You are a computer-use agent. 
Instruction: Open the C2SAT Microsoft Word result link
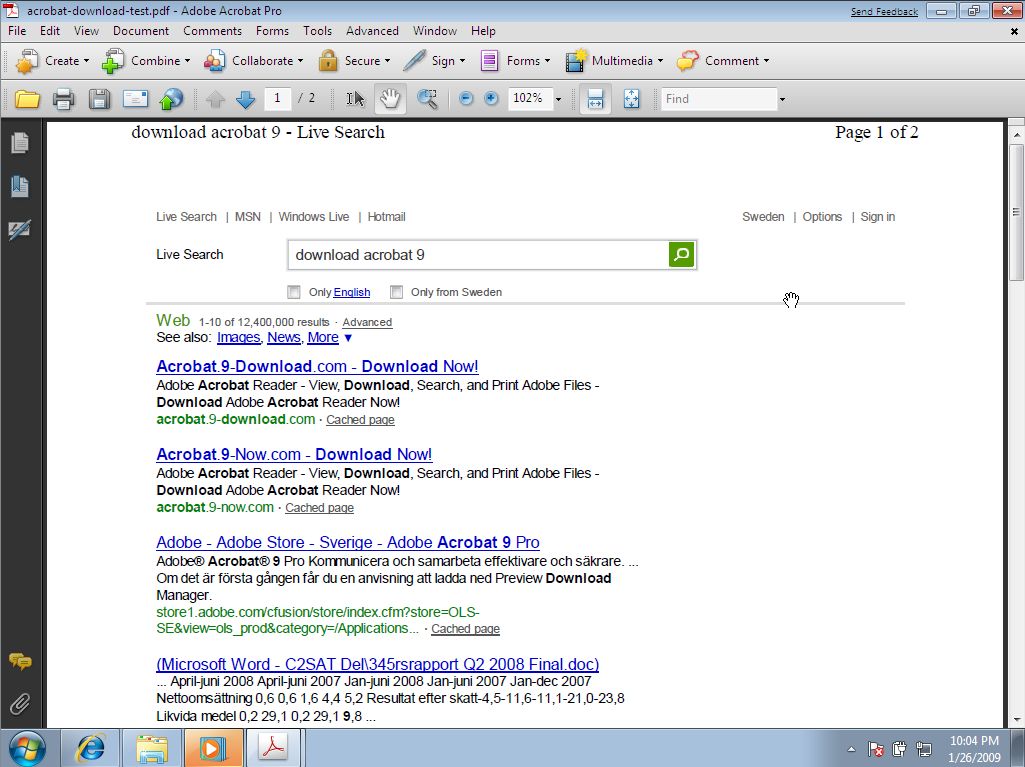[x=378, y=664]
